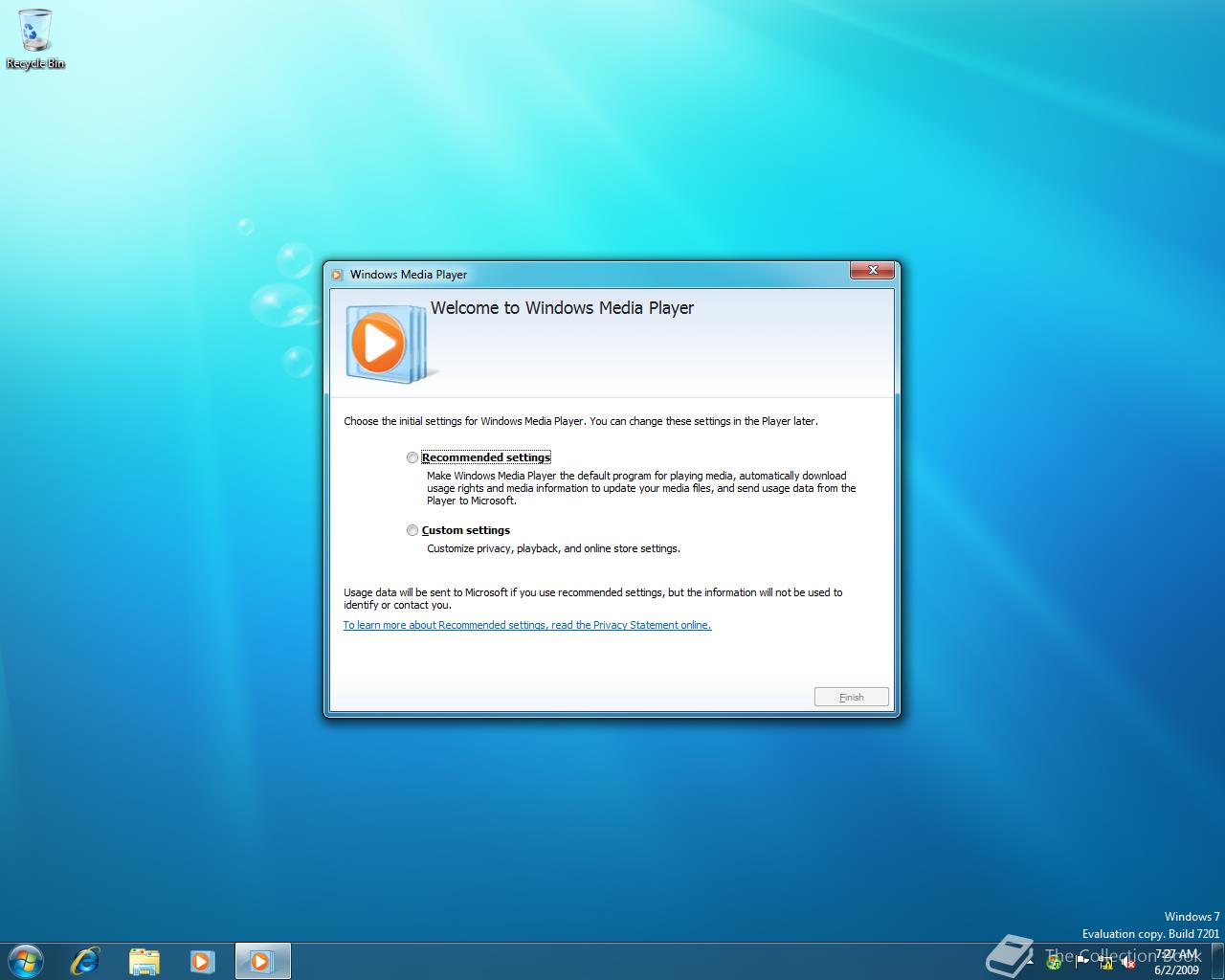The height and width of the screenshot is (980, 1225).
Task: Close the Windows Media Player dialog
Action: tap(873, 271)
